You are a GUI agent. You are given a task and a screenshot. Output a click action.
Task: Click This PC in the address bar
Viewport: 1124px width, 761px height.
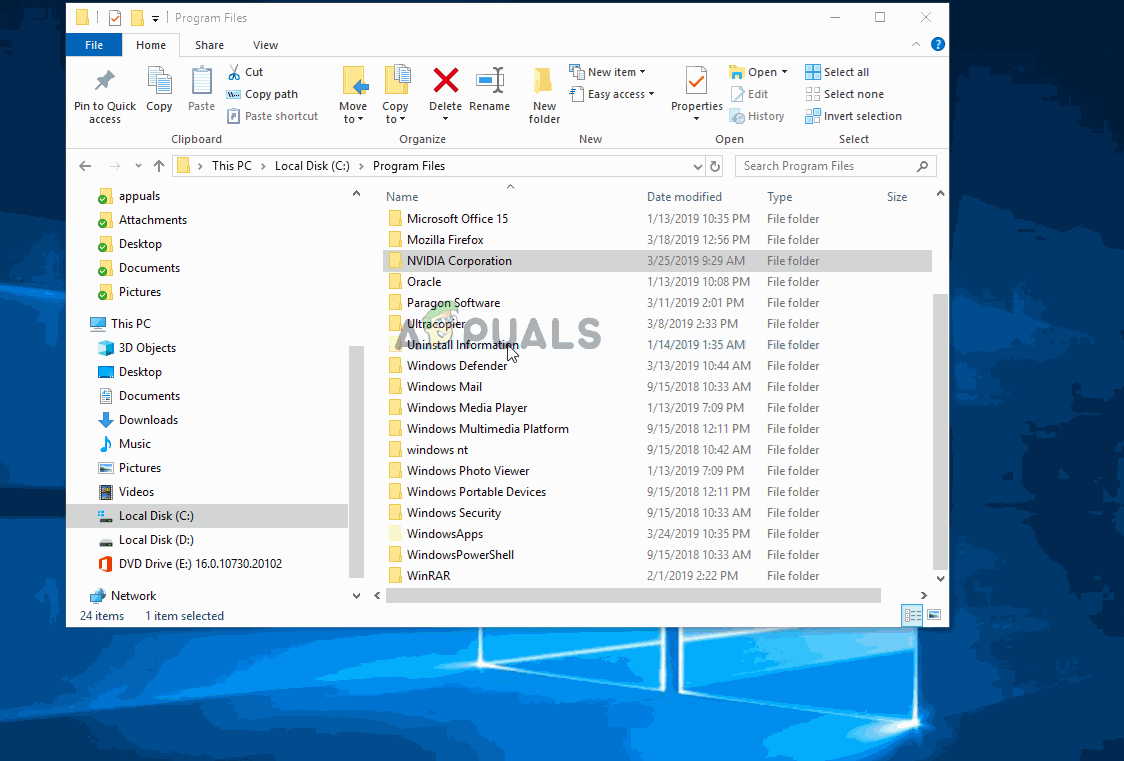point(232,166)
